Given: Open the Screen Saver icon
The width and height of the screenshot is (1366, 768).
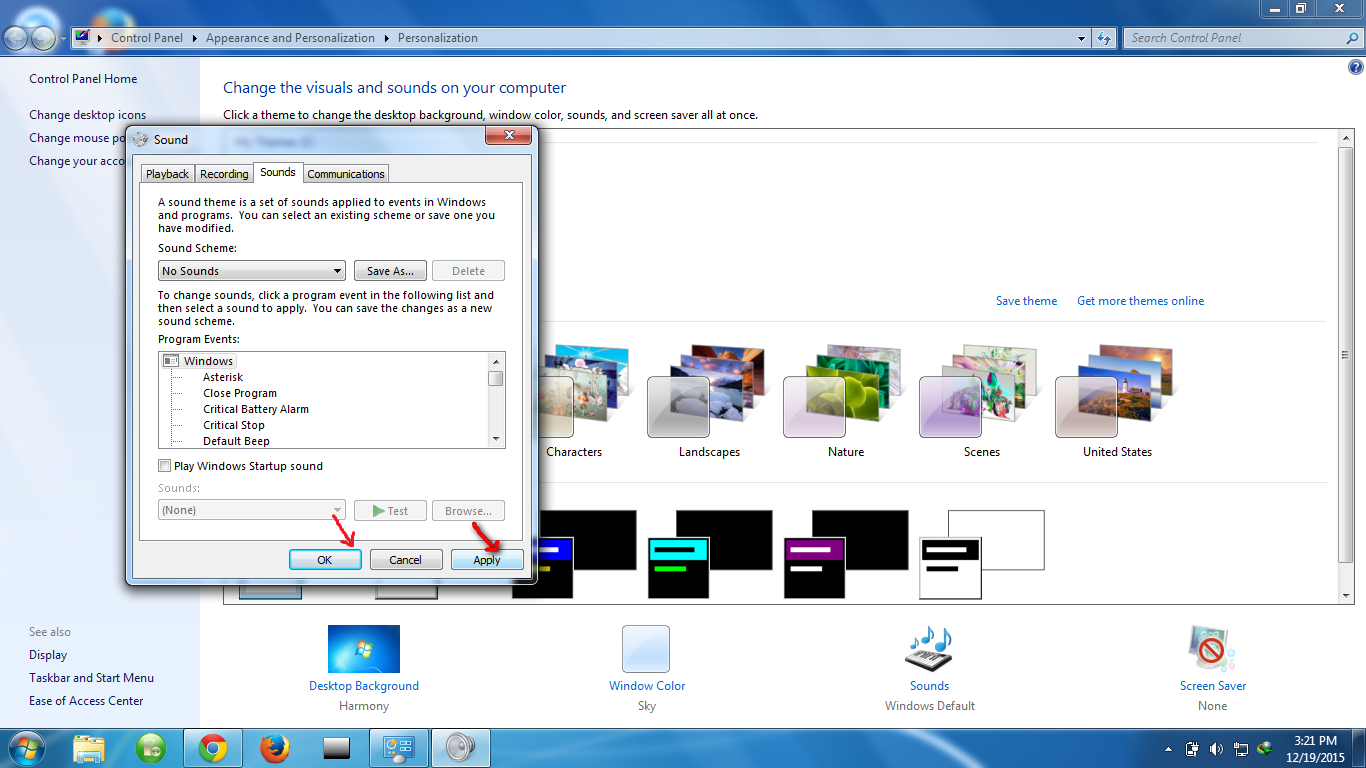Looking at the screenshot, I should click(1212, 649).
